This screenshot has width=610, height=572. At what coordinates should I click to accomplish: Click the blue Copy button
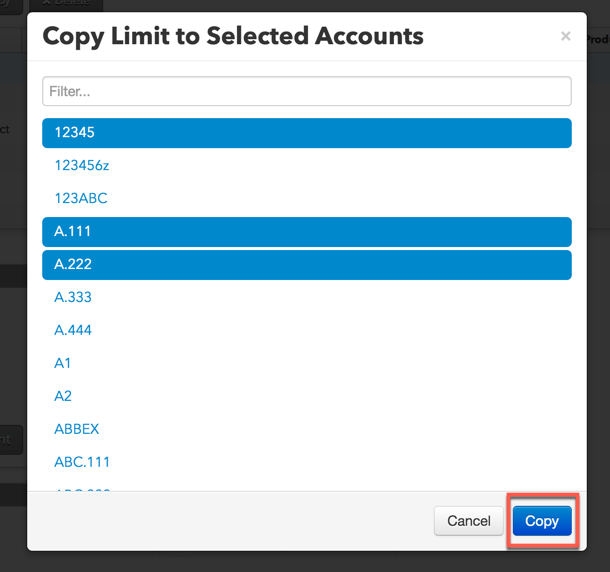(x=542, y=521)
